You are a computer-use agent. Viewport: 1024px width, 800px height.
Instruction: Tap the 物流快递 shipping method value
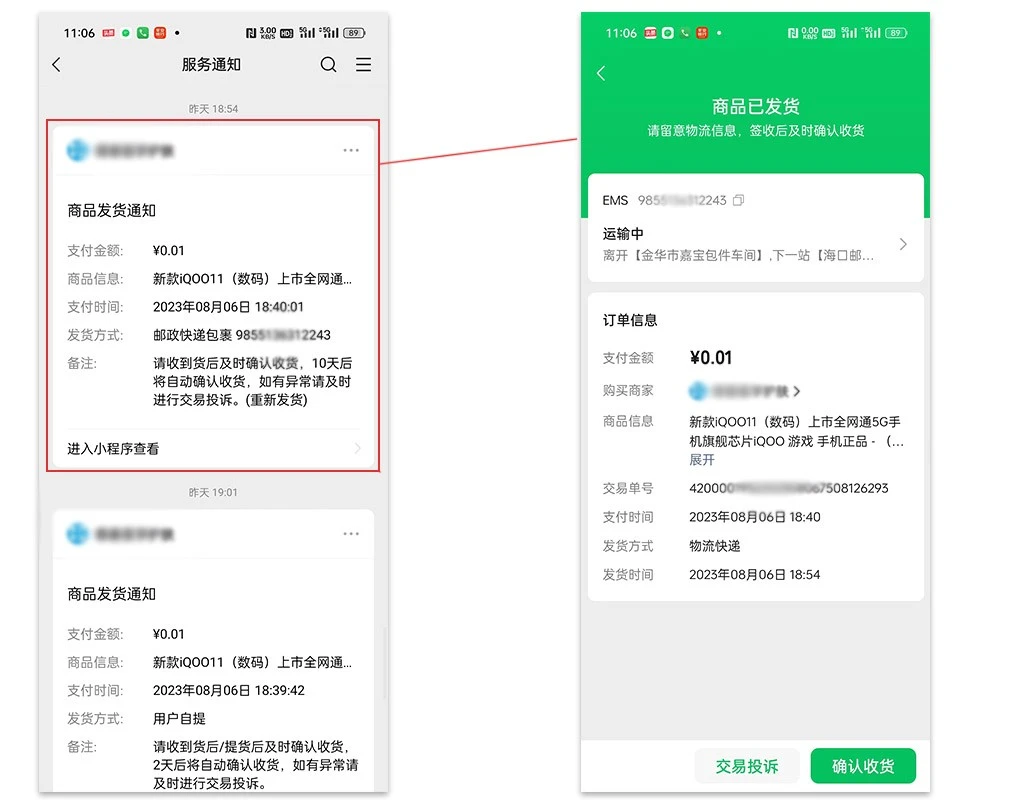click(x=715, y=546)
